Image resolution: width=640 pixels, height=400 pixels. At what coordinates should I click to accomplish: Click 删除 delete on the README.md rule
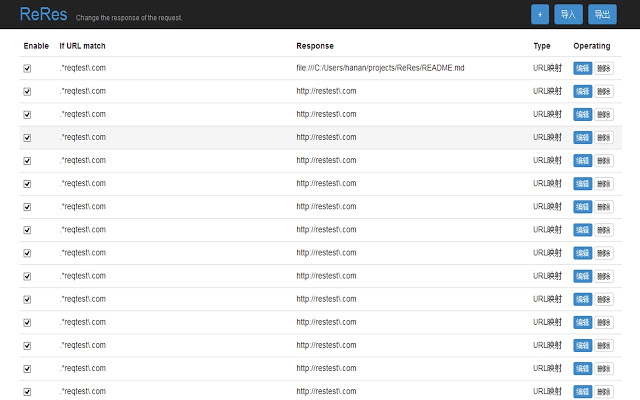coord(603,69)
